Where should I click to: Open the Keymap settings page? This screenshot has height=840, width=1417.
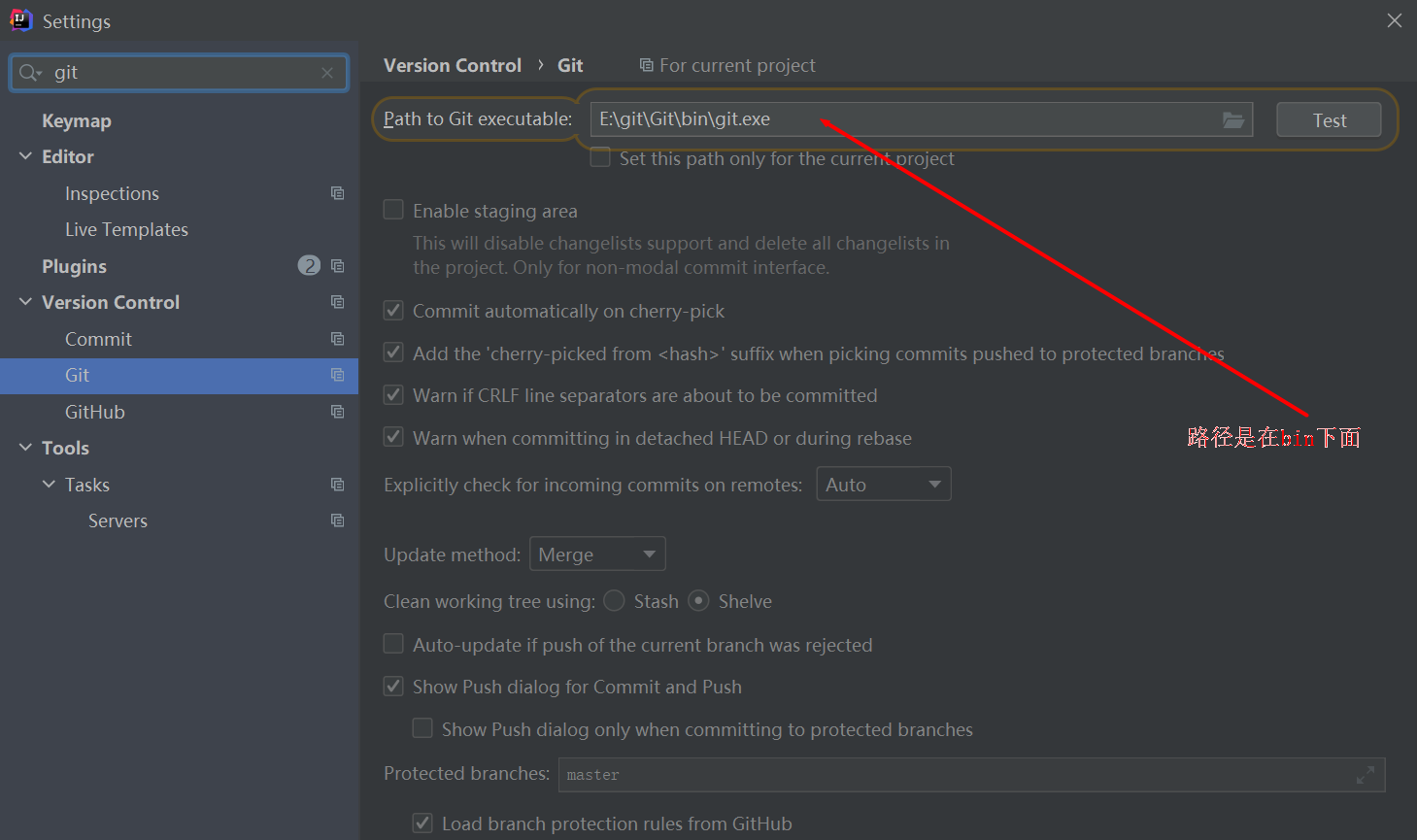(x=77, y=120)
